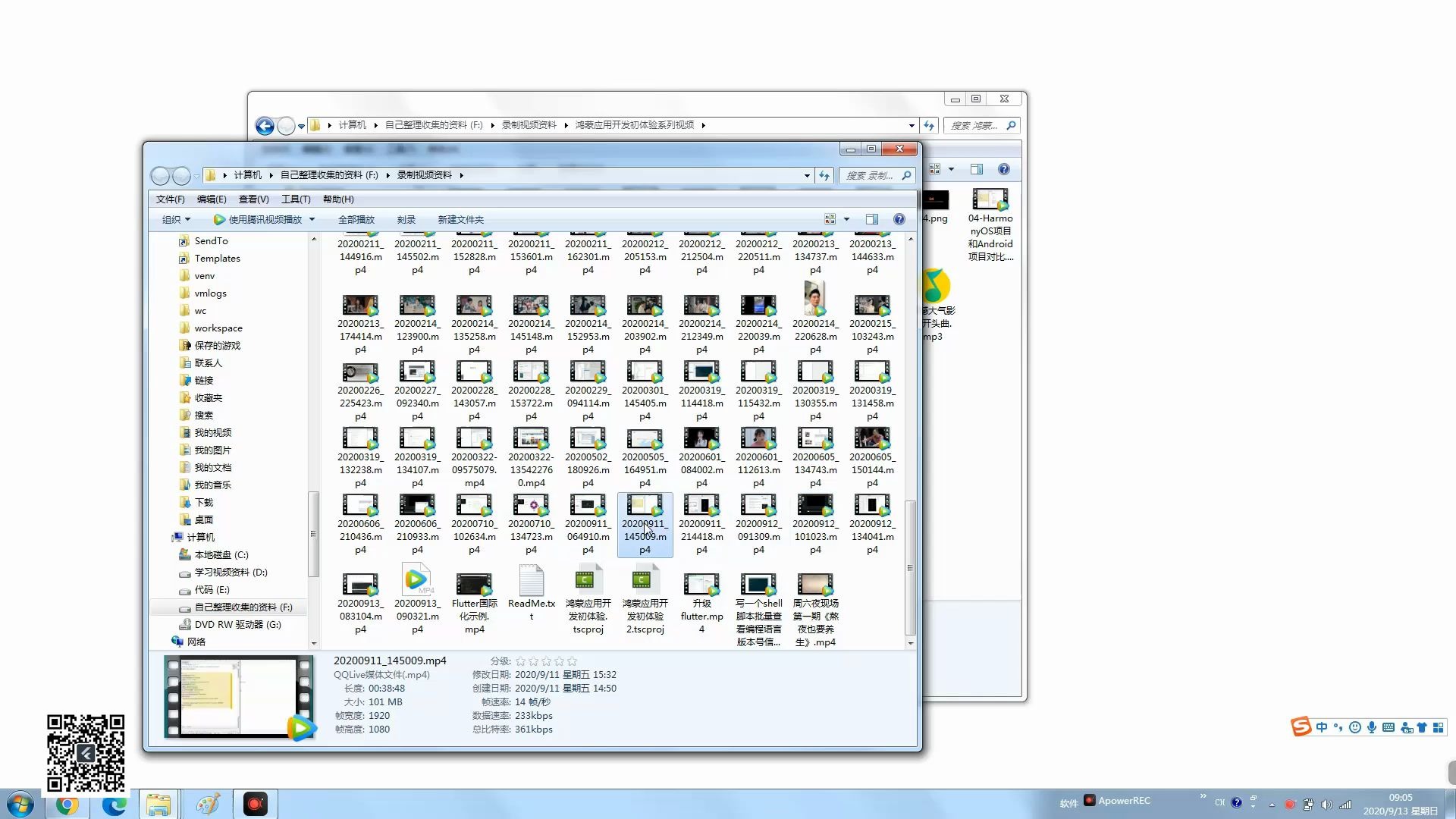The width and height of the screenshot is (1456, 819).
Task: Select Templates folder in navigation tree
Action: 217,258
